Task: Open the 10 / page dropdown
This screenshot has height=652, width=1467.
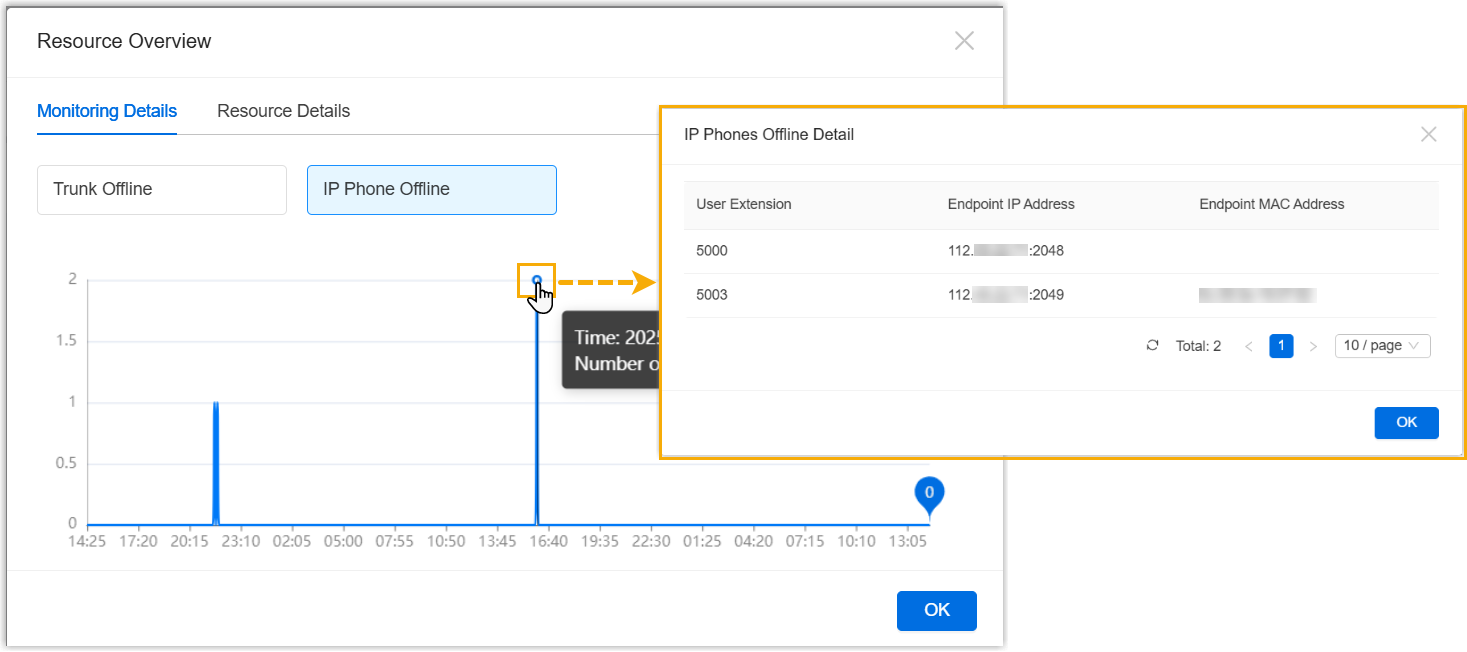Action: pos(1382,346)
